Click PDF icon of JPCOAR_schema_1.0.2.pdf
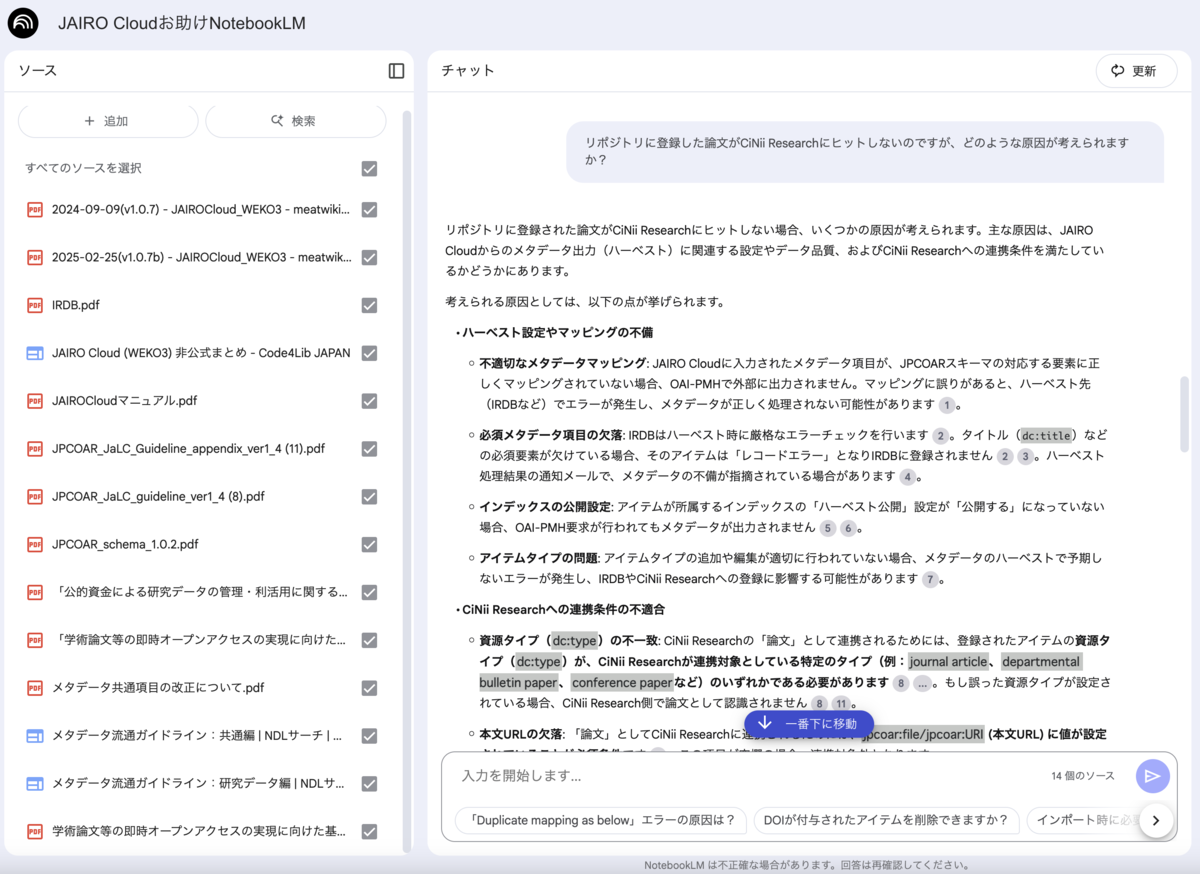Viewport: 1200px width, 874px height. click(x=35, y=544)
